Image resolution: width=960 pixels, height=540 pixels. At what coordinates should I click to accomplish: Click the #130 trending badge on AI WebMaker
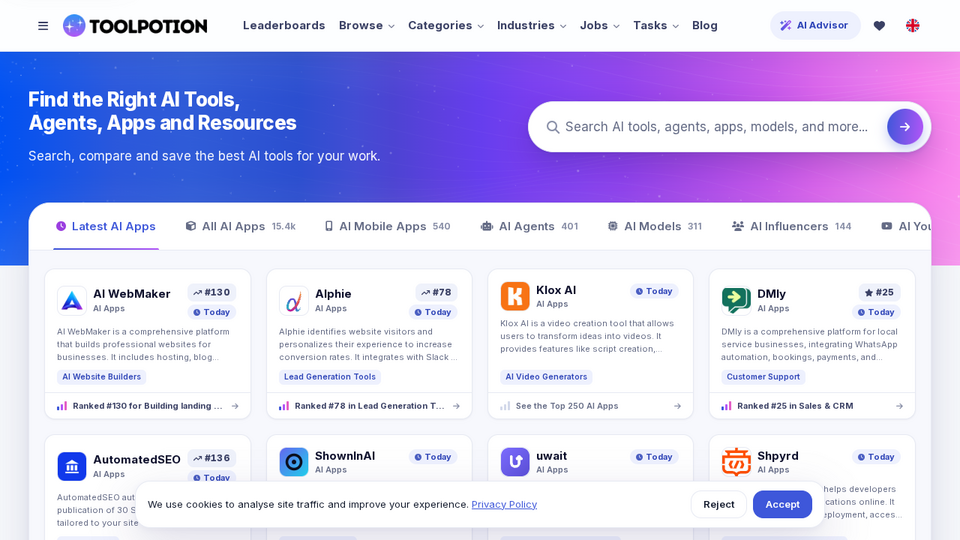pos(212,293)
